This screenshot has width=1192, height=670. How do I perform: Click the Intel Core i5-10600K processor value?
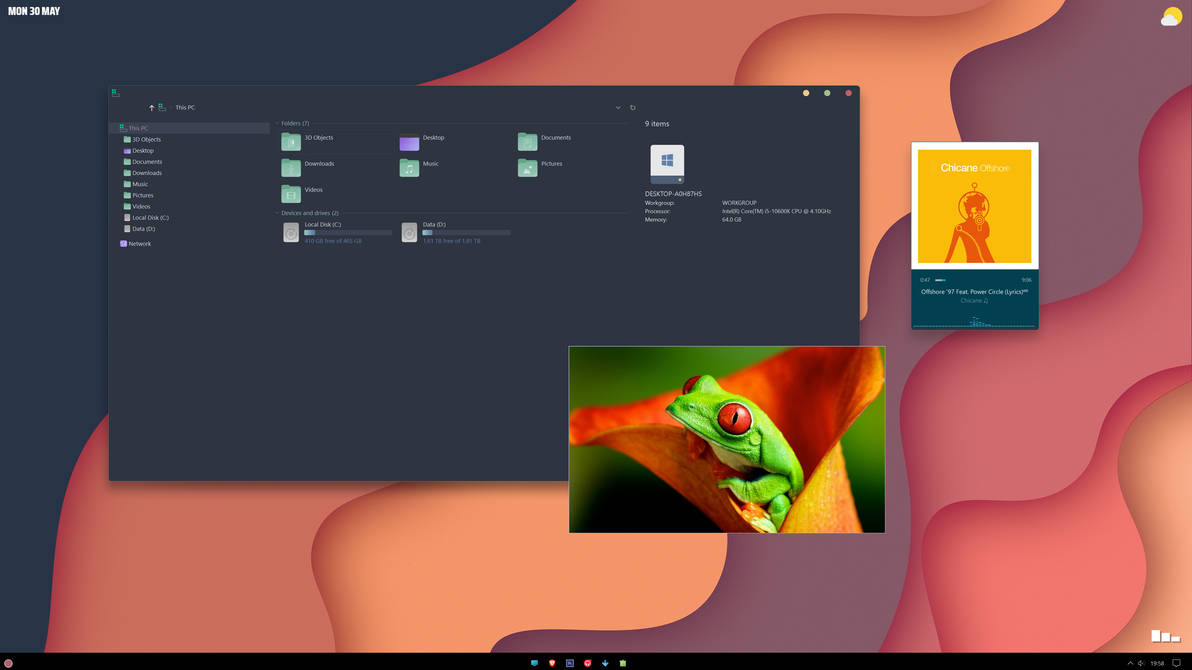click(x=776, y=211)
